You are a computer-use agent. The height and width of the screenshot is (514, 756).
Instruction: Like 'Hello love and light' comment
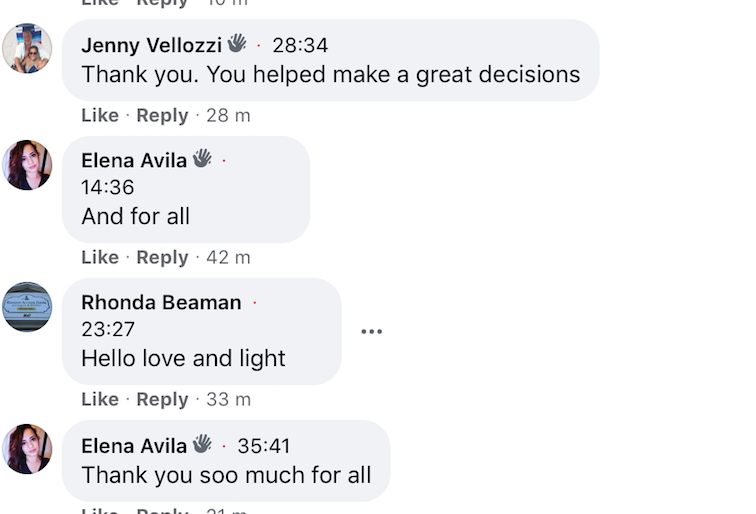click(x=100, y=399)
